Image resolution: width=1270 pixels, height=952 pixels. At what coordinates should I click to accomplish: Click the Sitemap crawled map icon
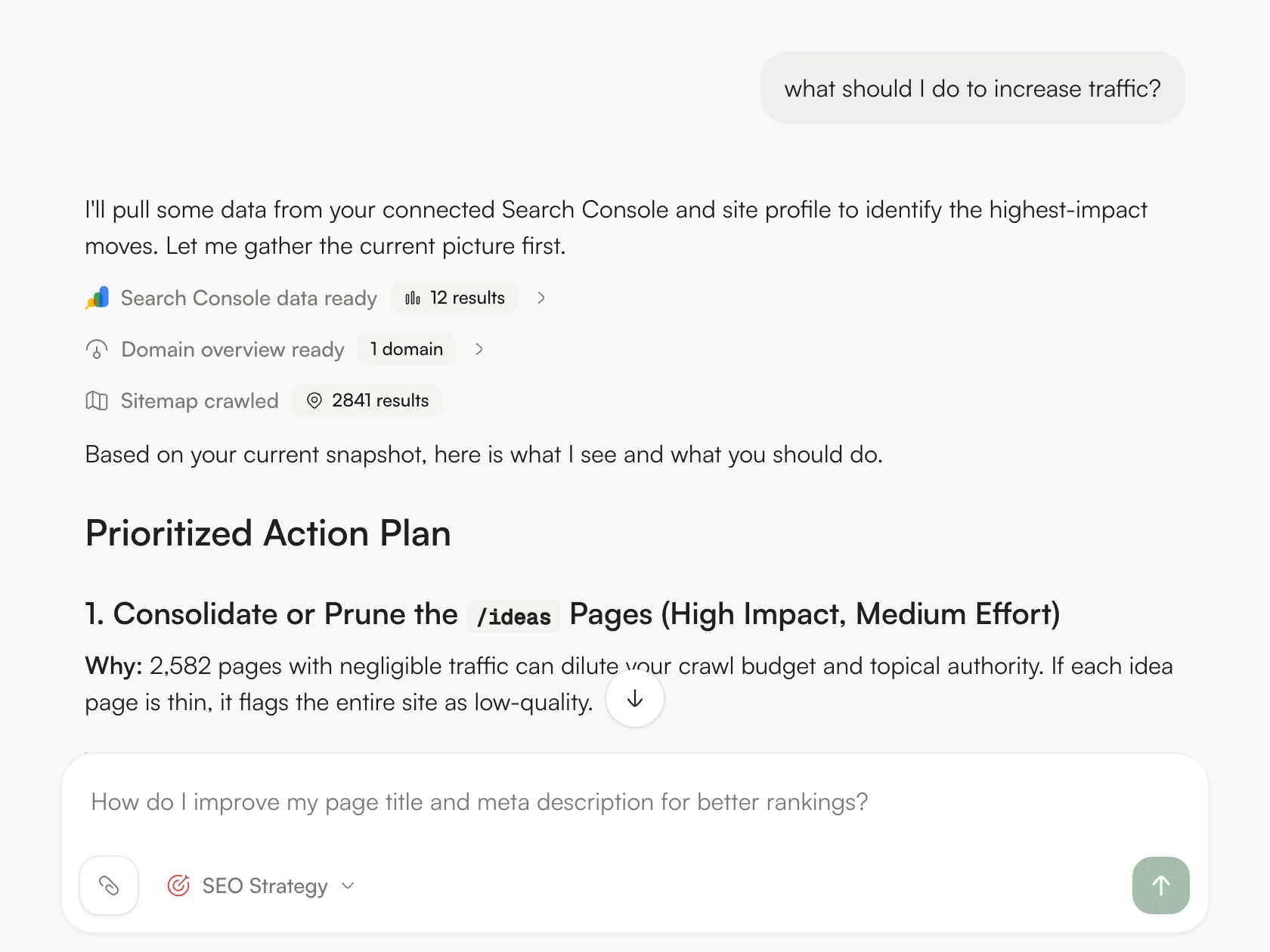[x=97, y=400]
